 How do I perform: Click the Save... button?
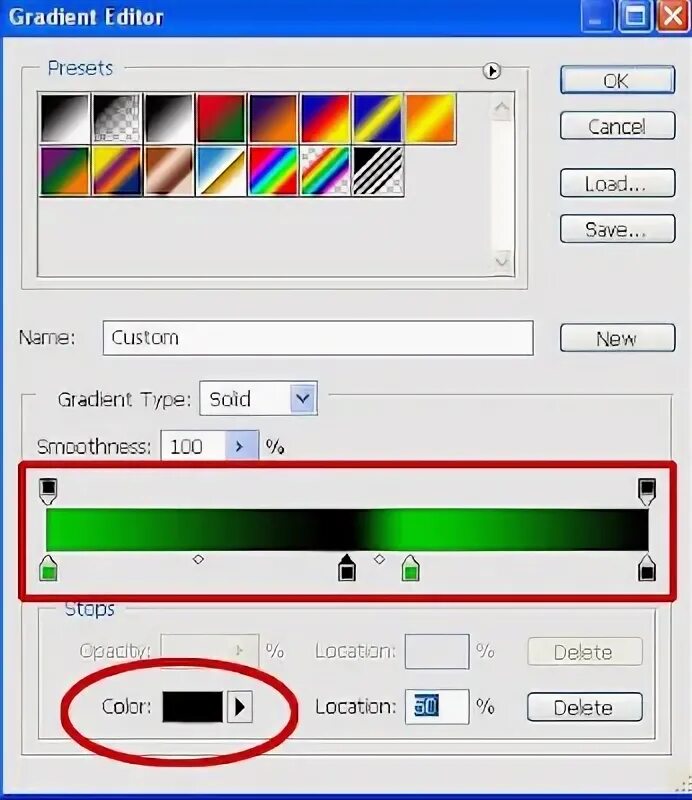point(617,229)
